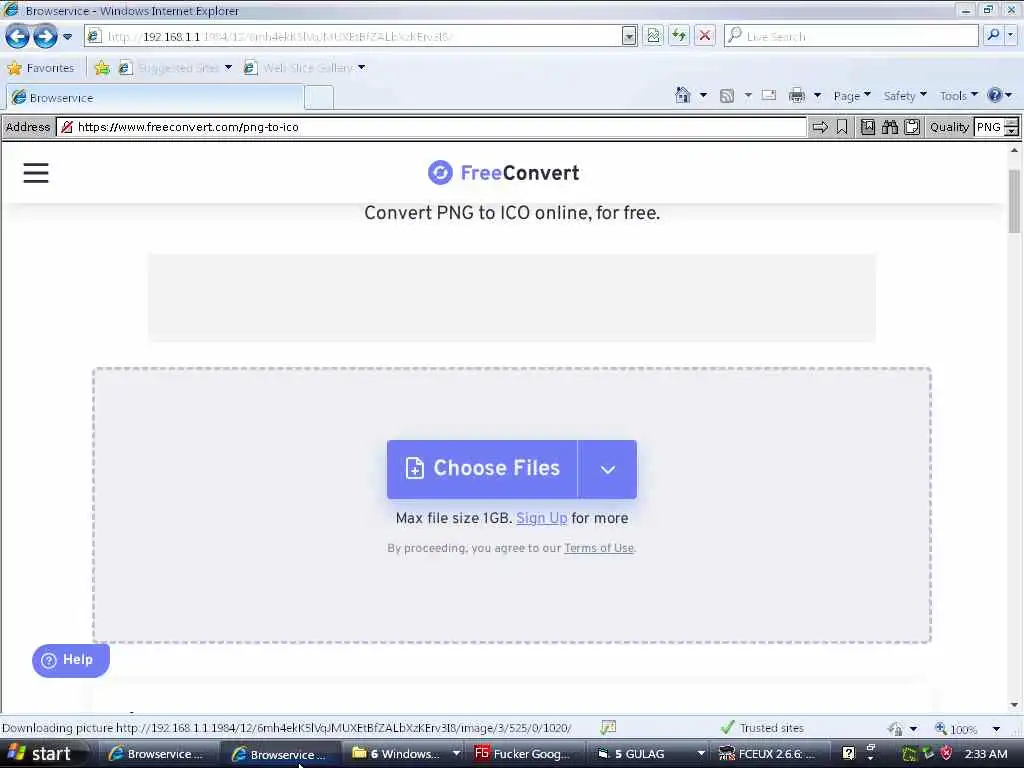Click the 192.168.1.1 URL address field
1024x768 pixels.
coord(353,37)
